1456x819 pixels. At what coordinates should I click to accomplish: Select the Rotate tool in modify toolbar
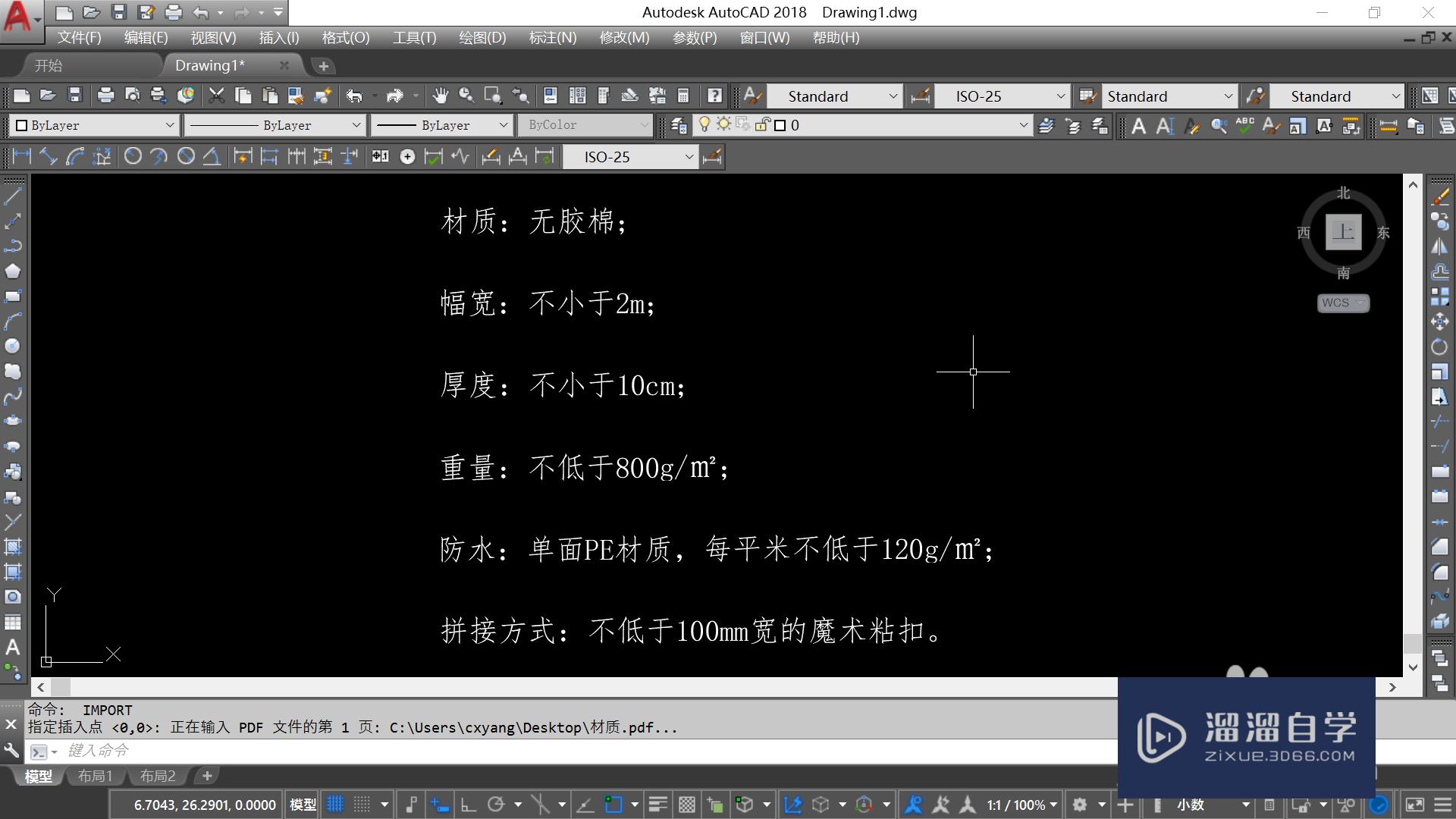(x=1439, y=347)
